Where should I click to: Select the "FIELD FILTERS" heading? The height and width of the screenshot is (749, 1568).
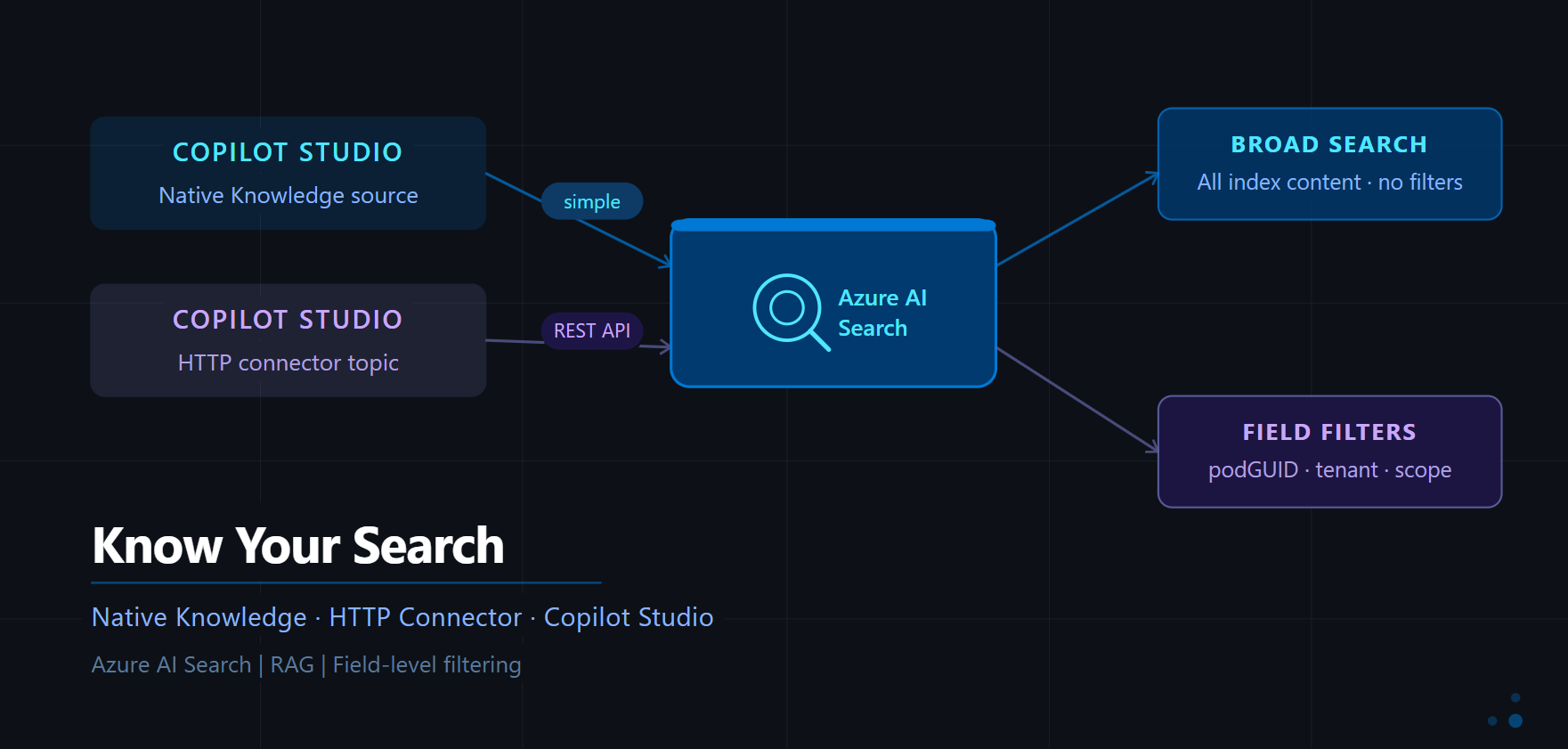tap(1328, 432)
